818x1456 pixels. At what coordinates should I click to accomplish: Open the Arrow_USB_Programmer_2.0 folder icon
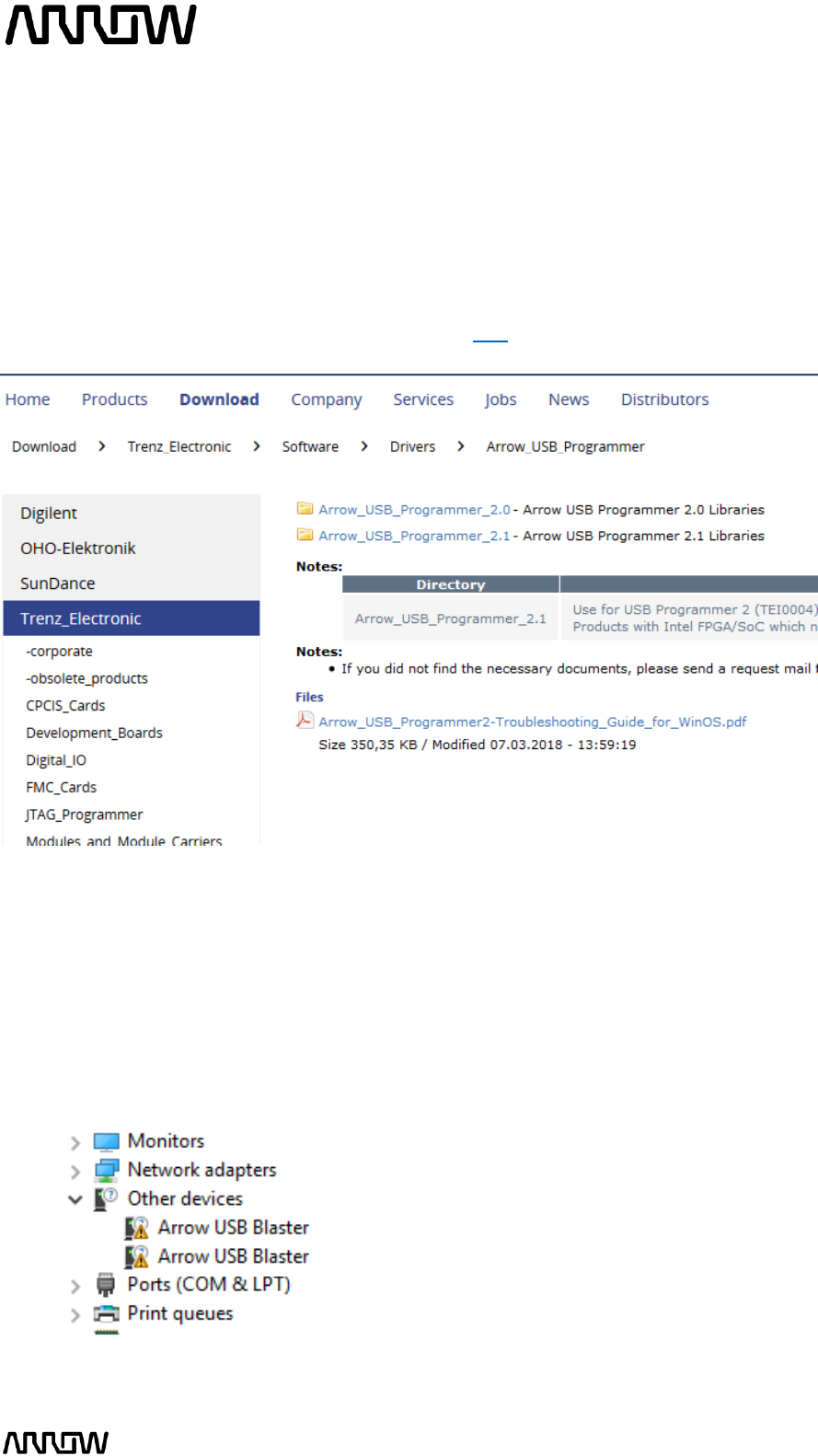pos(305,508)
